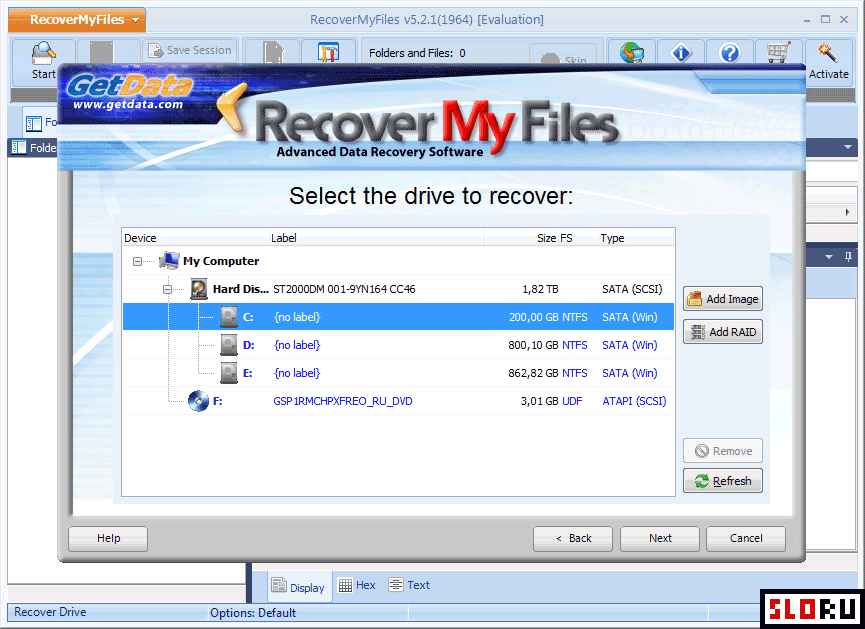
Task: Open the blue bar dropdown arrow at right
Action: tap(847, 147)
